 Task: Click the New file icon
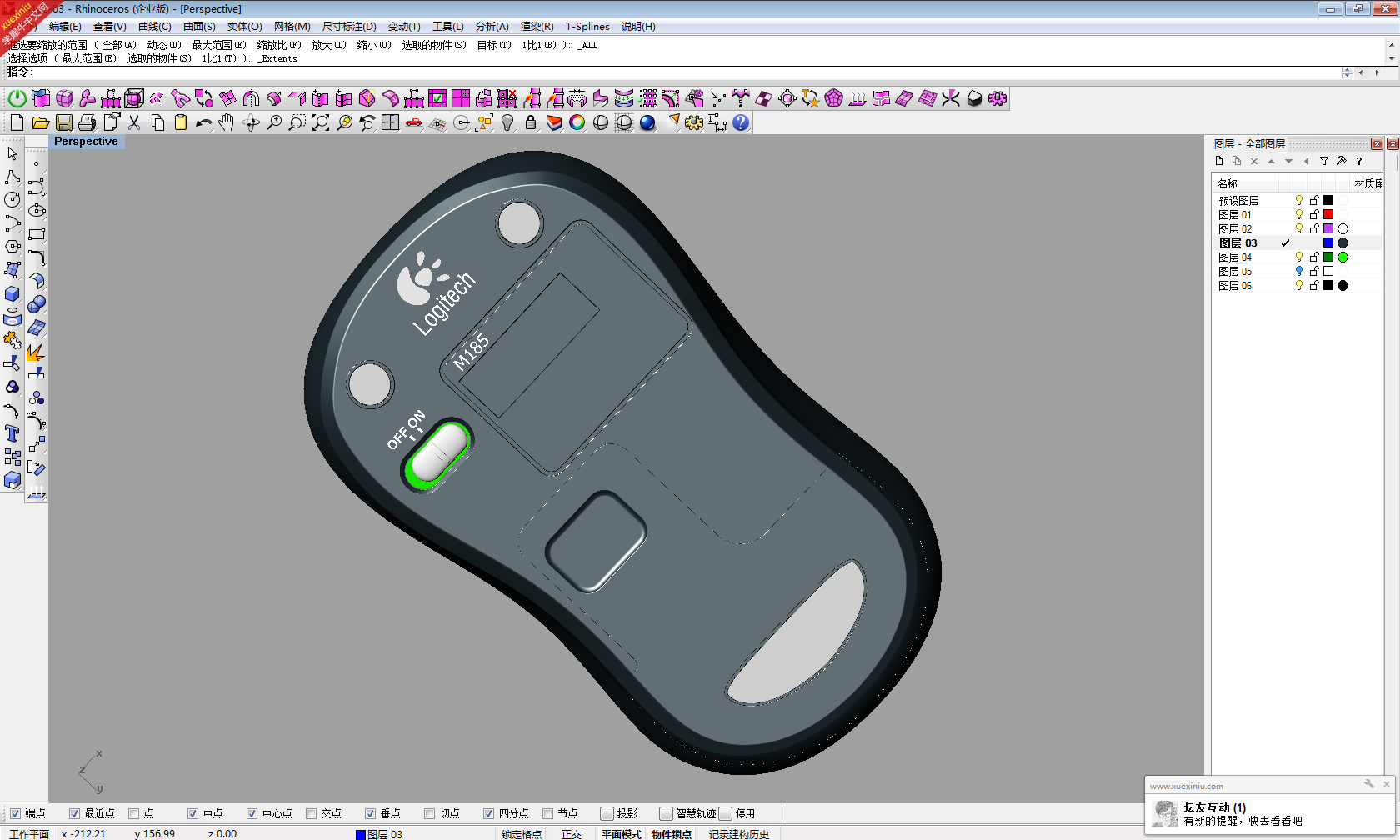(17, 122)
